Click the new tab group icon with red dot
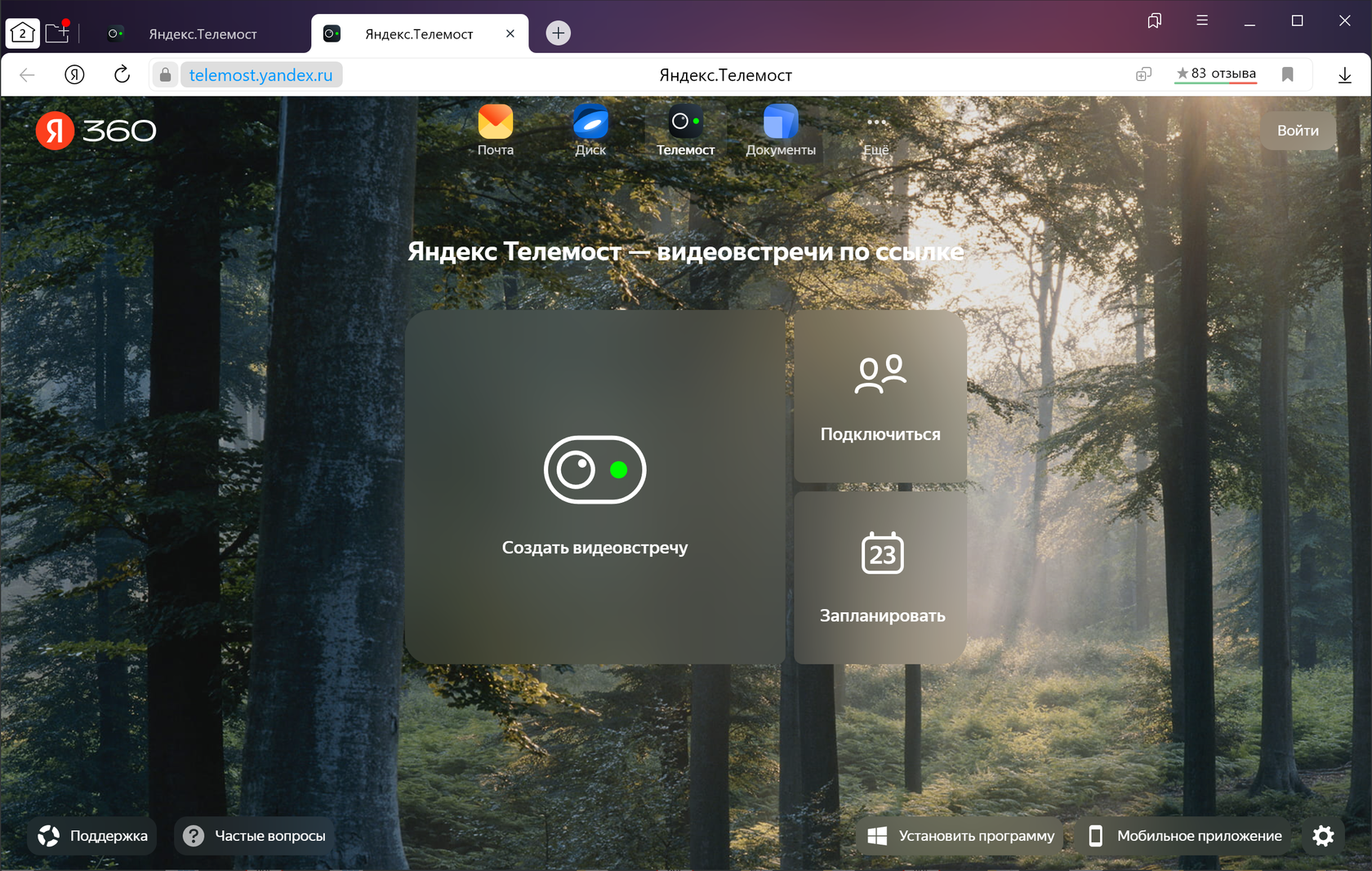 [x=57, y=33]
